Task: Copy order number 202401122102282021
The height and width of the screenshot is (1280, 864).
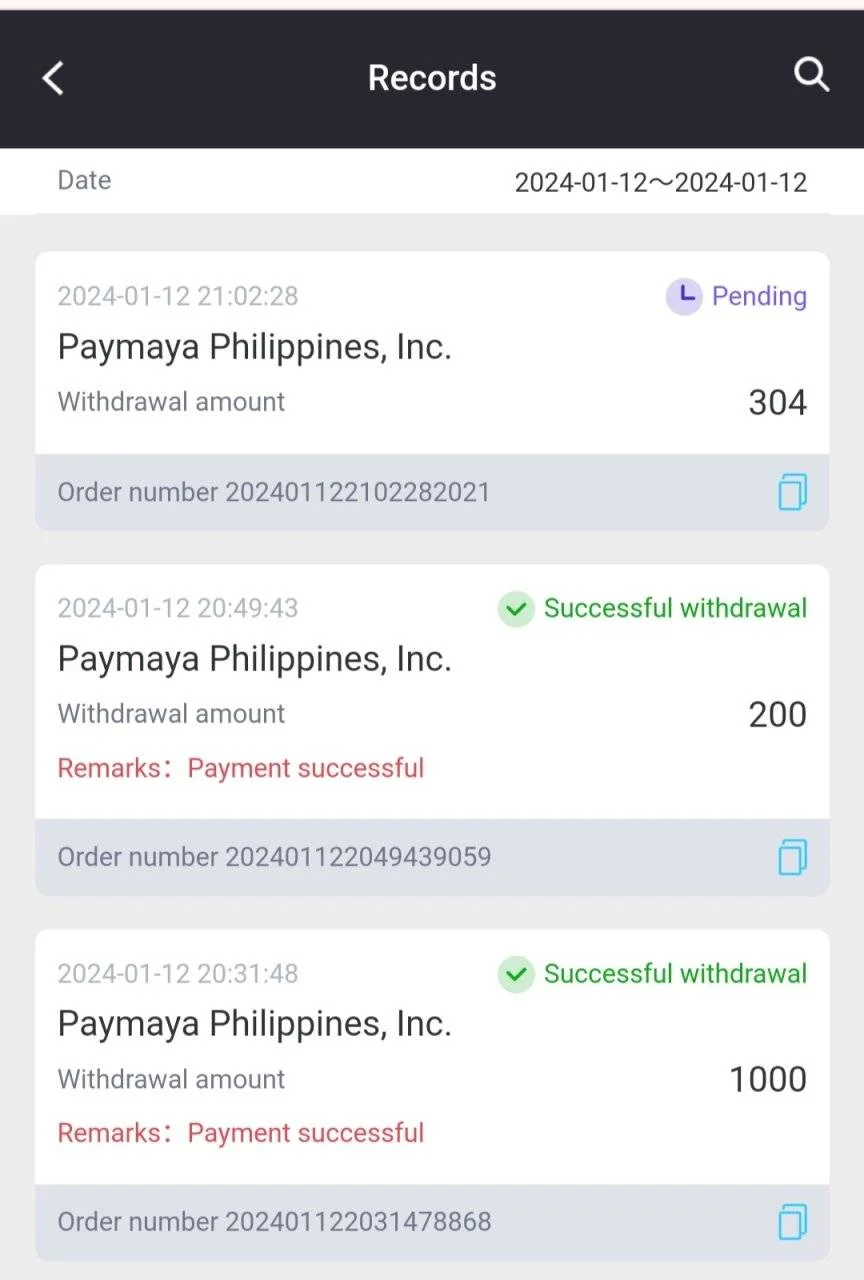Action: click(x=792, y=492)
